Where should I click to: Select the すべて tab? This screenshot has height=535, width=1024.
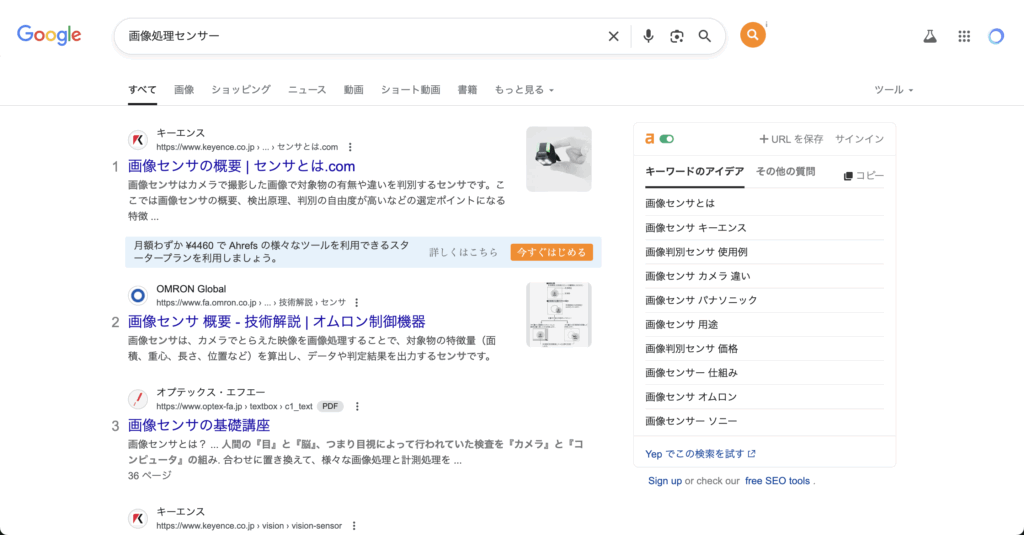pos(142,89)
